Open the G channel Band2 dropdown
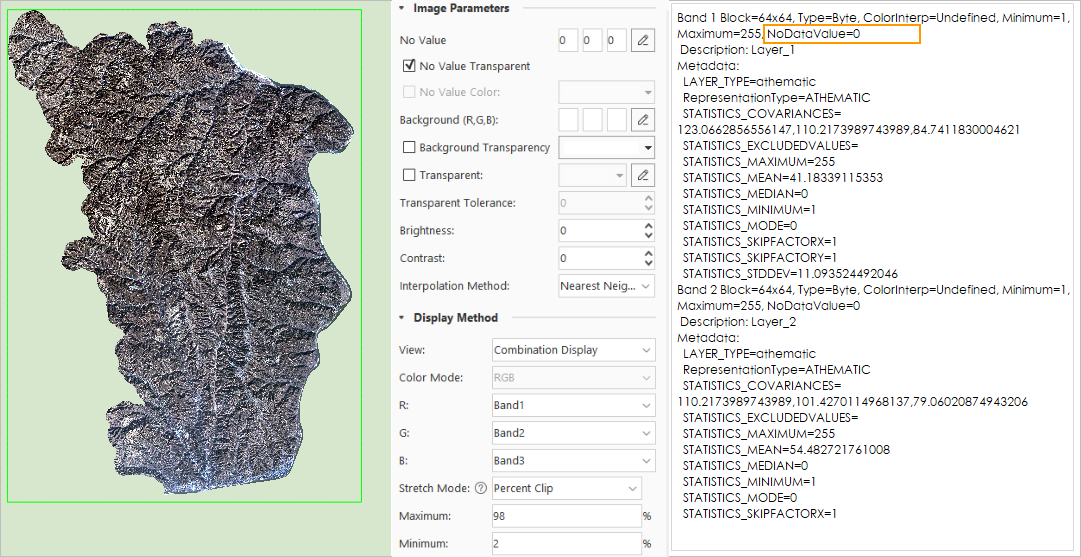The height and width of the screenshot is (557, 1081). 572,433
